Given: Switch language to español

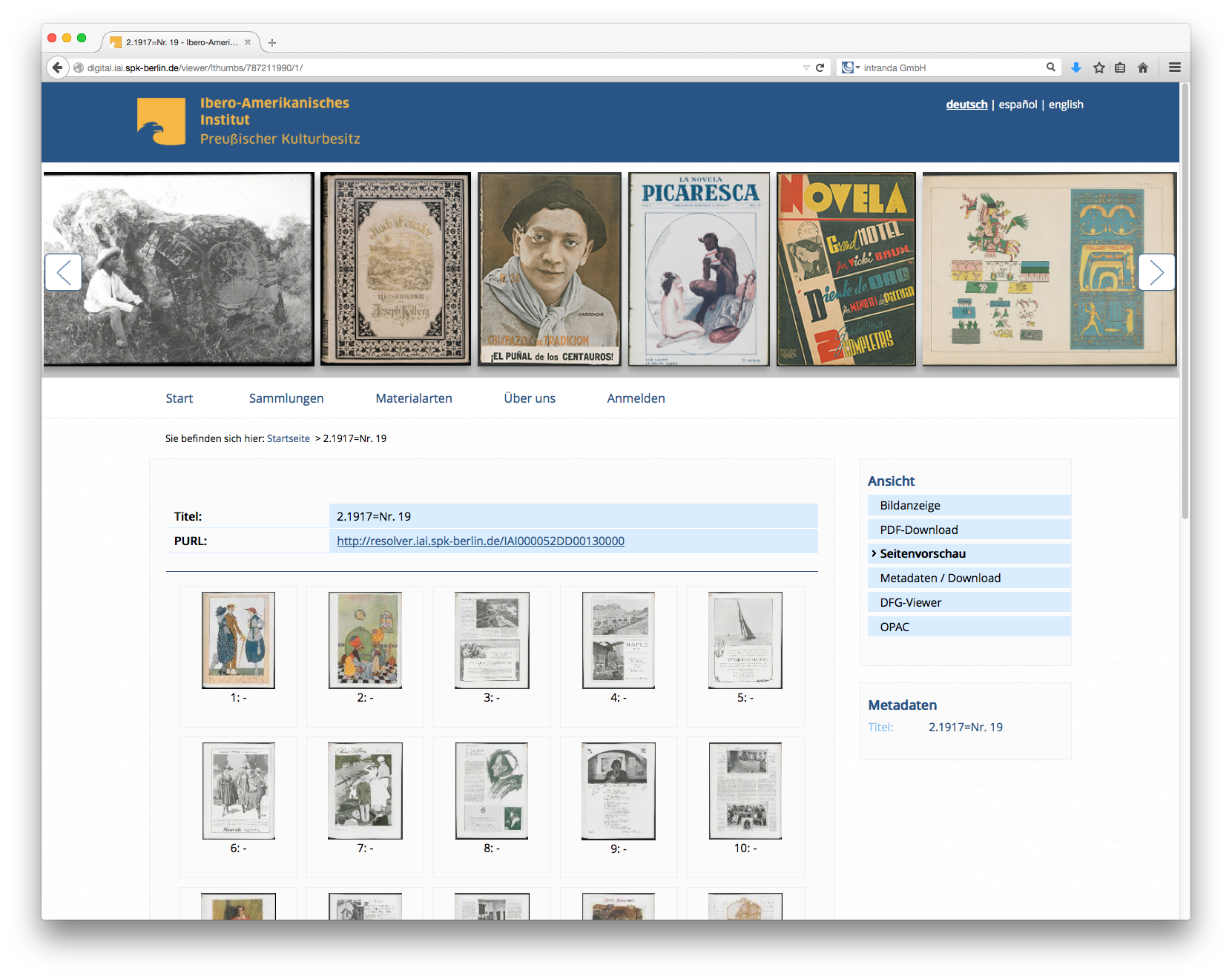Looking at the screenshot, I should point(1018,105).
